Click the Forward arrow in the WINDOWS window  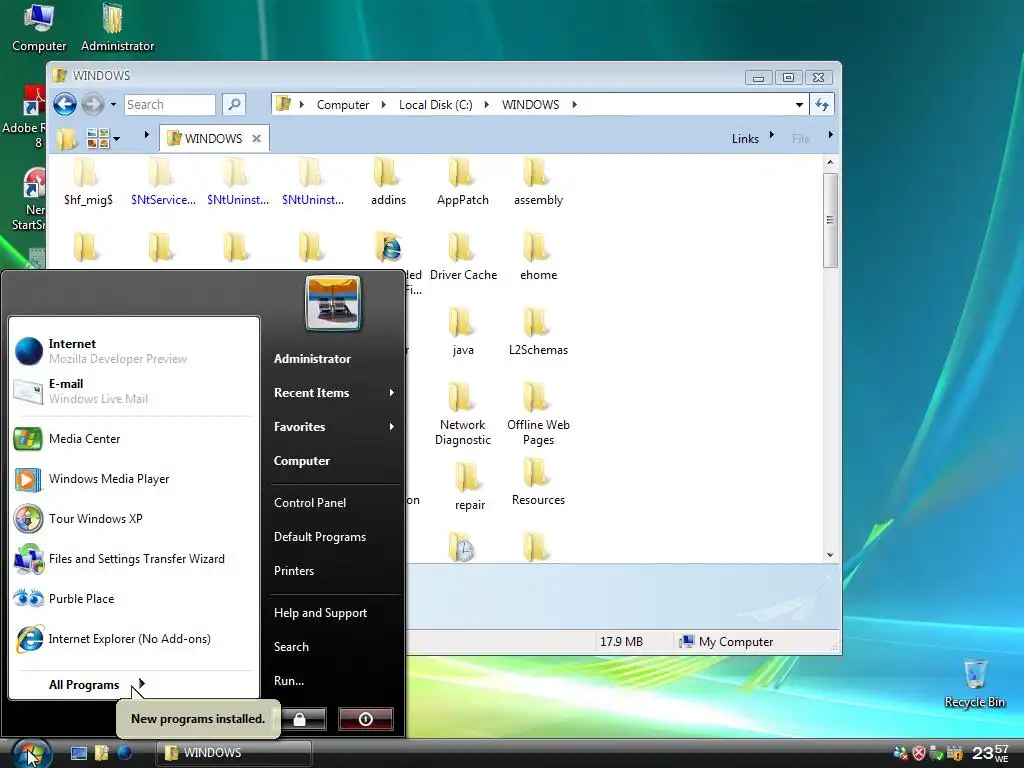coord(93,104)
